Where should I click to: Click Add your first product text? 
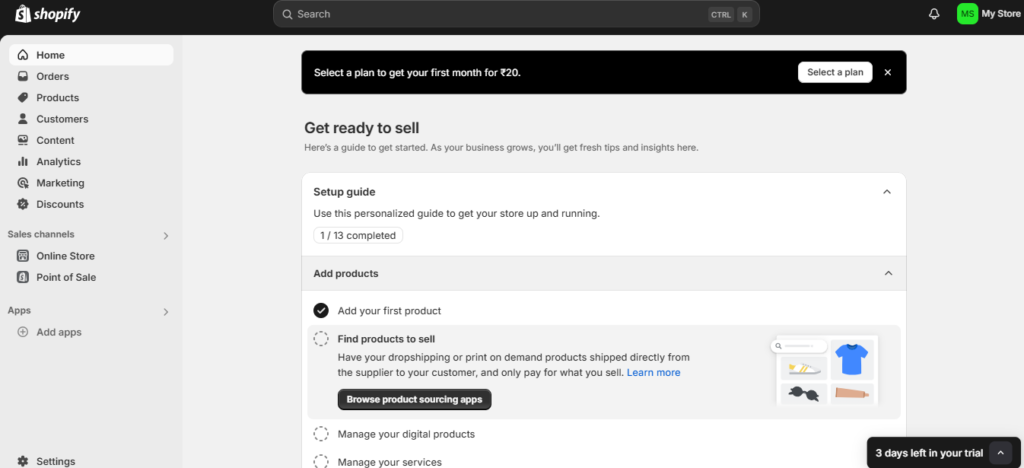point(389,311)
